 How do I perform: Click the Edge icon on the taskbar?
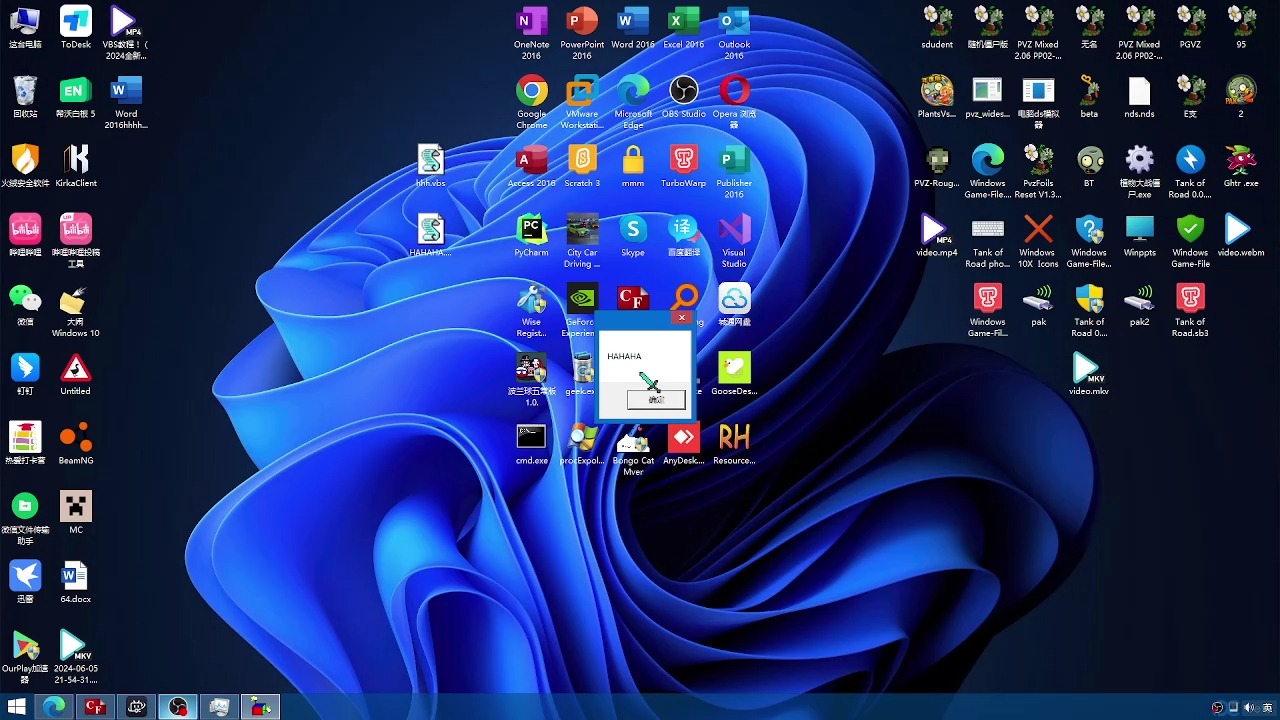54,707
